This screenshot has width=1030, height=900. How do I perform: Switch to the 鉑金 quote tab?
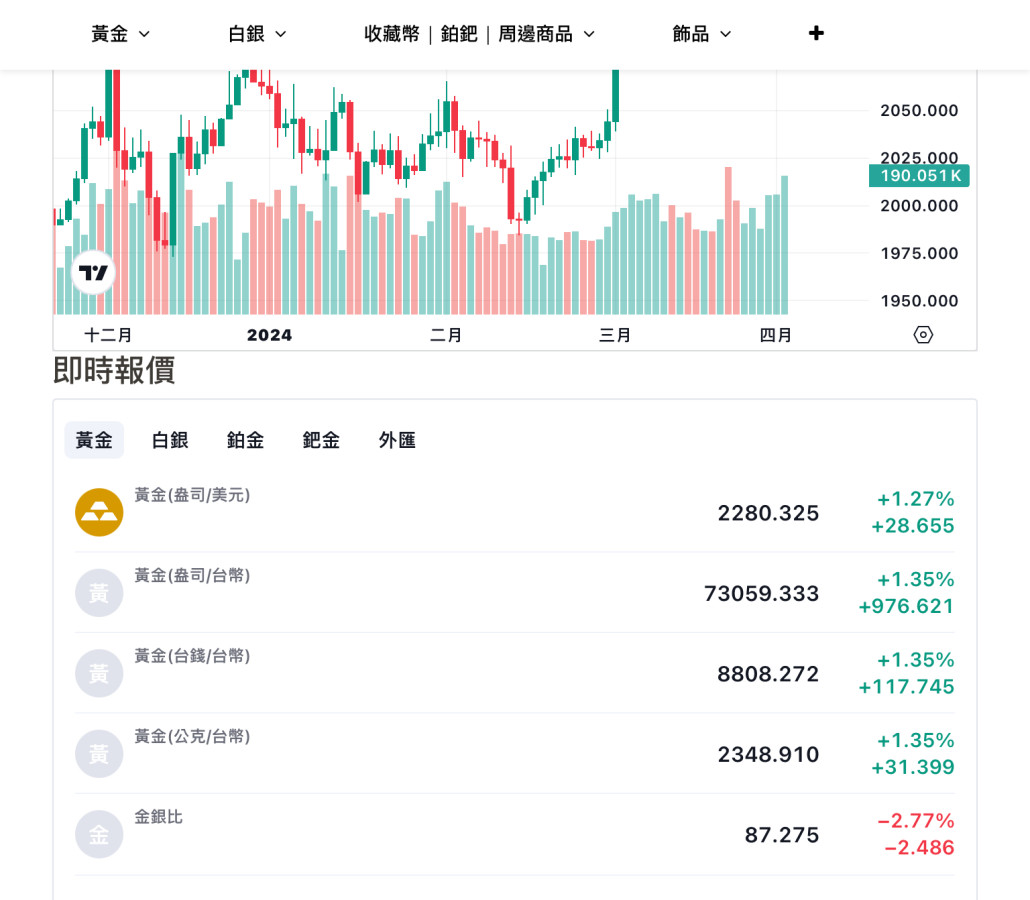(245, 440)
